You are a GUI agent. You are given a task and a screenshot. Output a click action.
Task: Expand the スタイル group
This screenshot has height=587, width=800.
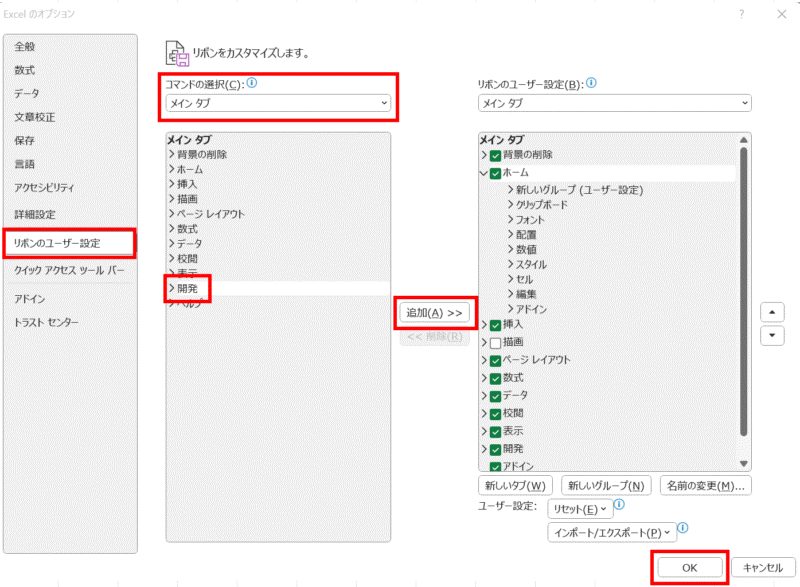tap(511, 264)
